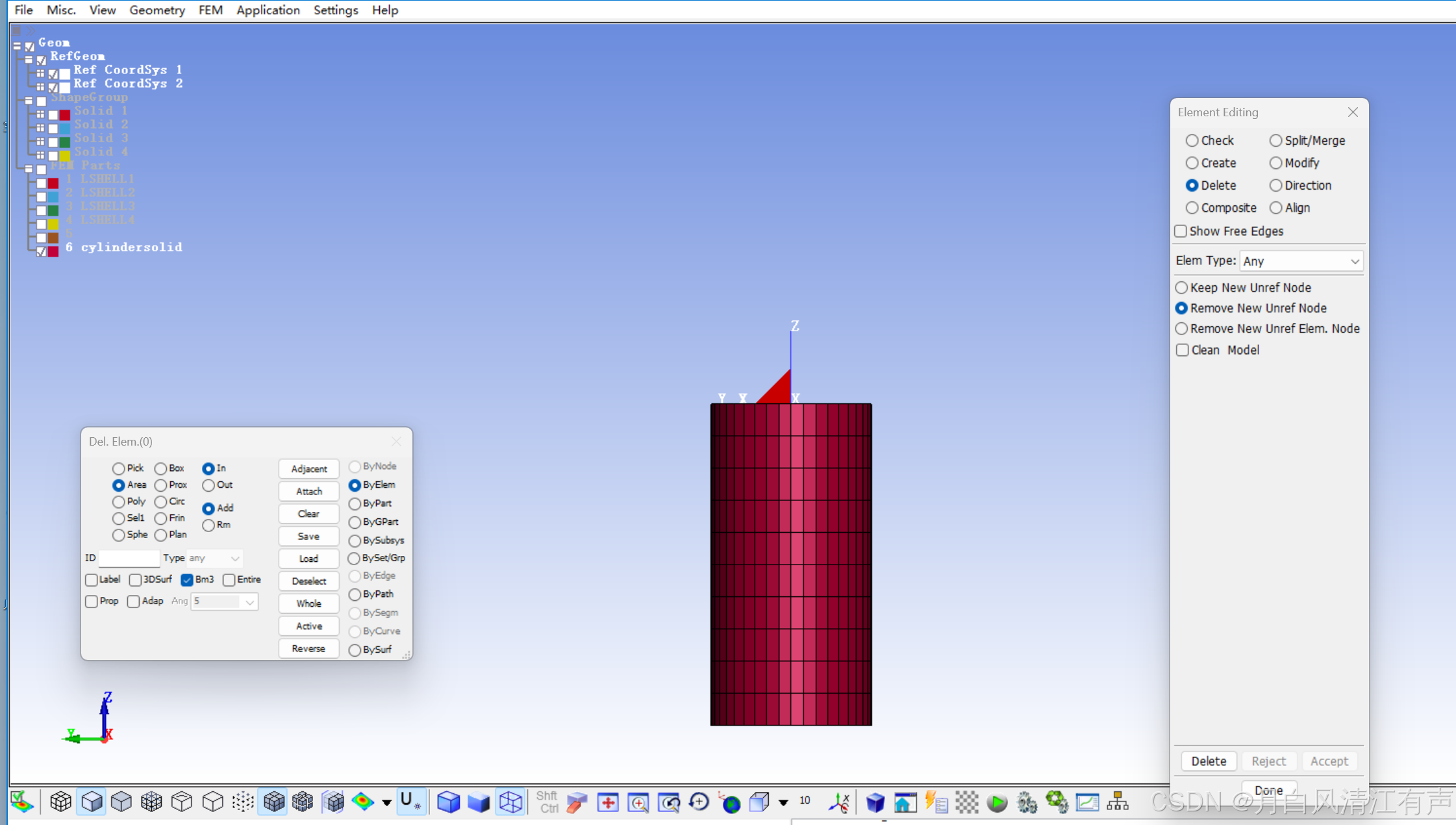Click the contour plot diamond icon
The width and height of the screenshot is (1456, 825).
[x=362, y=802]
